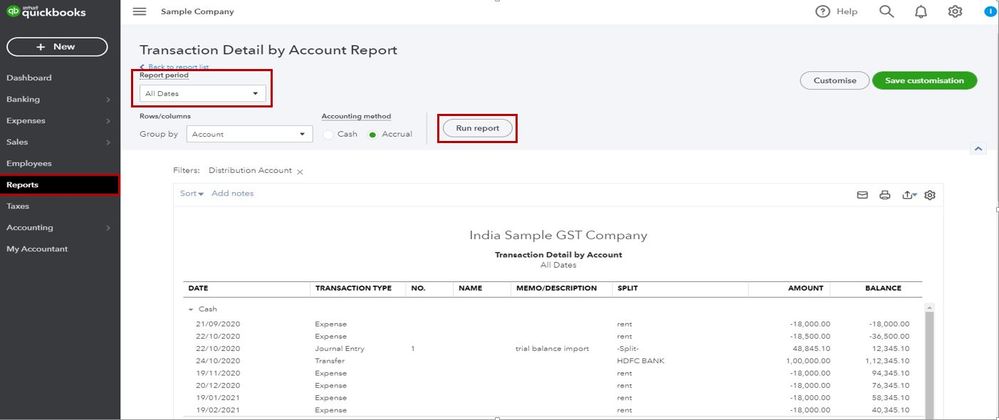Viewport: 999px width, 420px height.
Task: Click the Help question mark icon
Action: 823,12
